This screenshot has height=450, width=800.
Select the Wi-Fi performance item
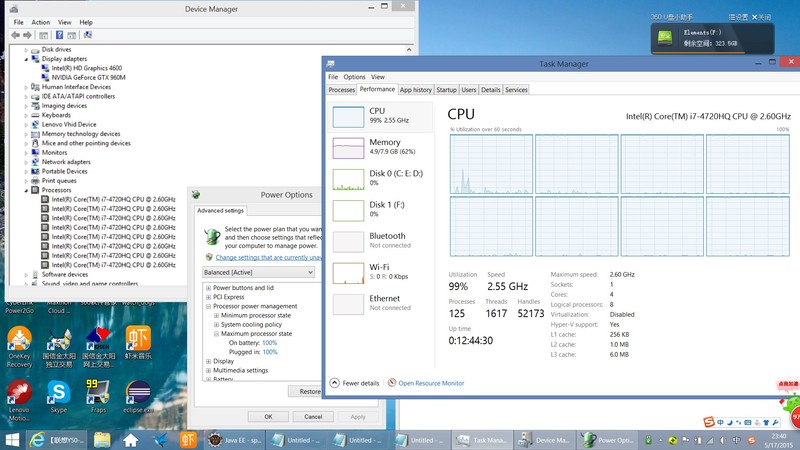[349, 272]
